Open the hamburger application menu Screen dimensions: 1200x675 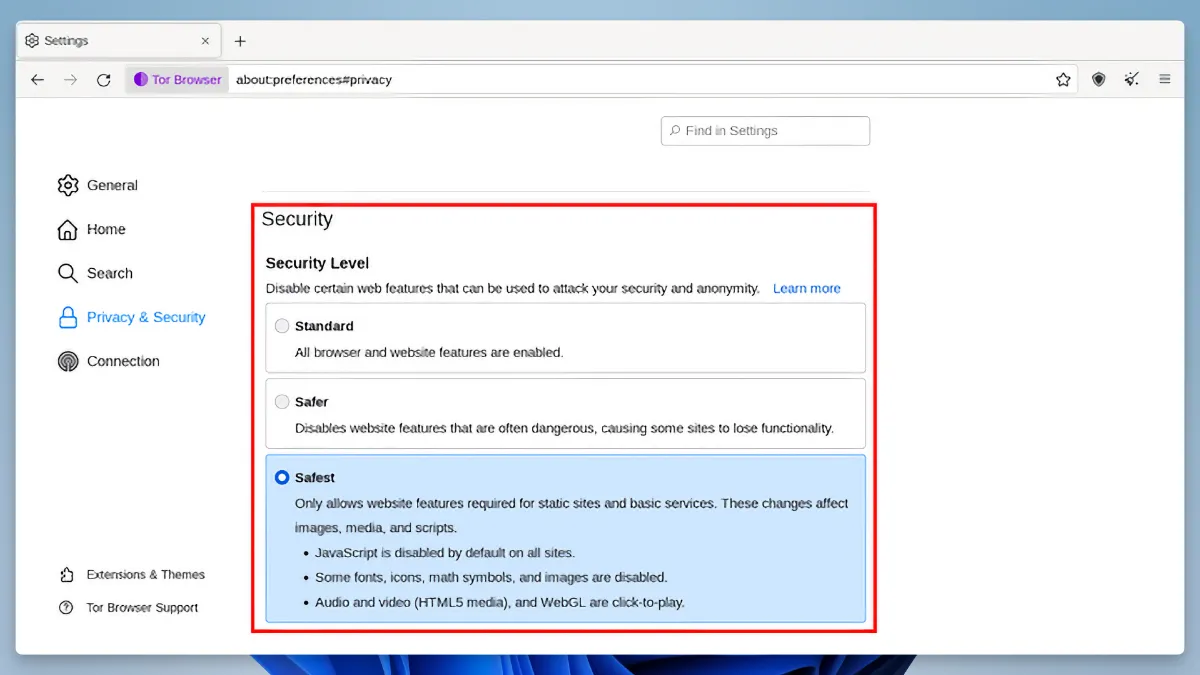point(1165,80)
